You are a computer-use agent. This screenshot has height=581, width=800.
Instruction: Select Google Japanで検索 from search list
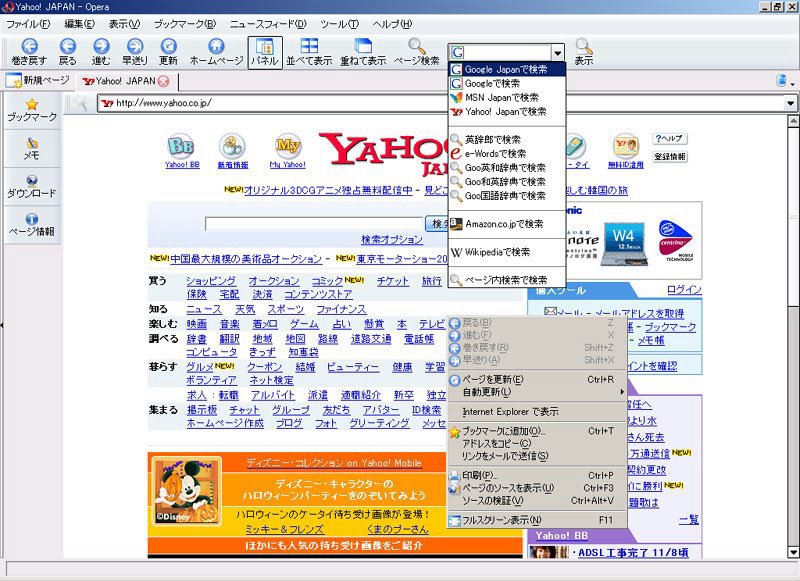(507, 69)
